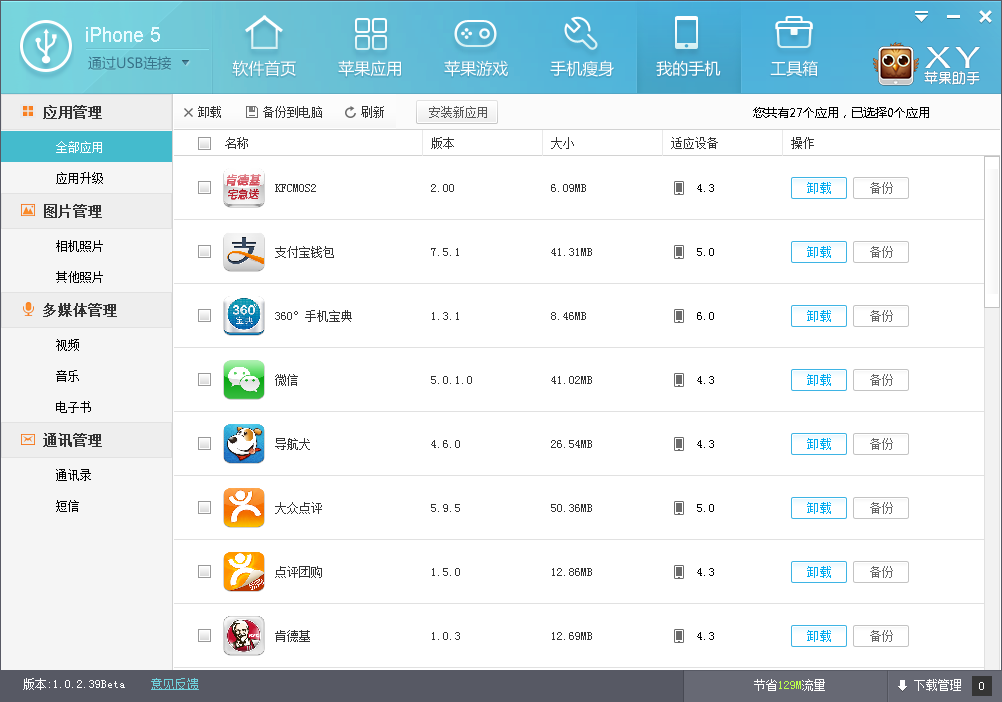Sort by the 版本 column header
This screenshot has height=702, width=1002.
(x=442, y=143)
